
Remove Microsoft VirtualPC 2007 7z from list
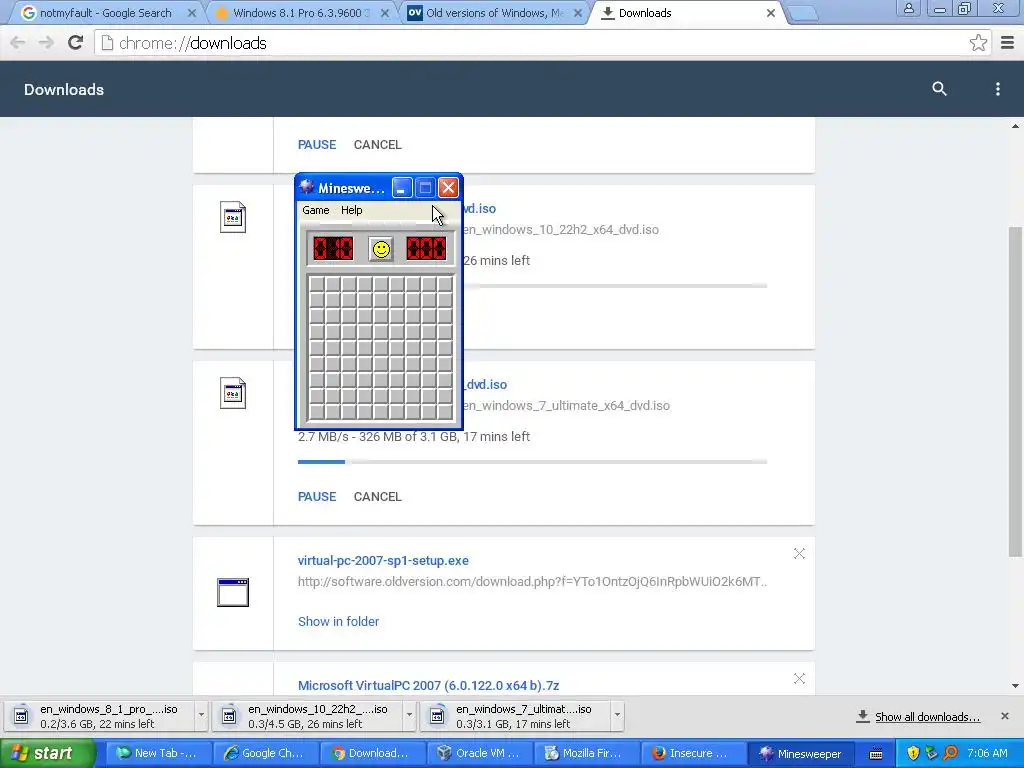[x=799, y=679]
